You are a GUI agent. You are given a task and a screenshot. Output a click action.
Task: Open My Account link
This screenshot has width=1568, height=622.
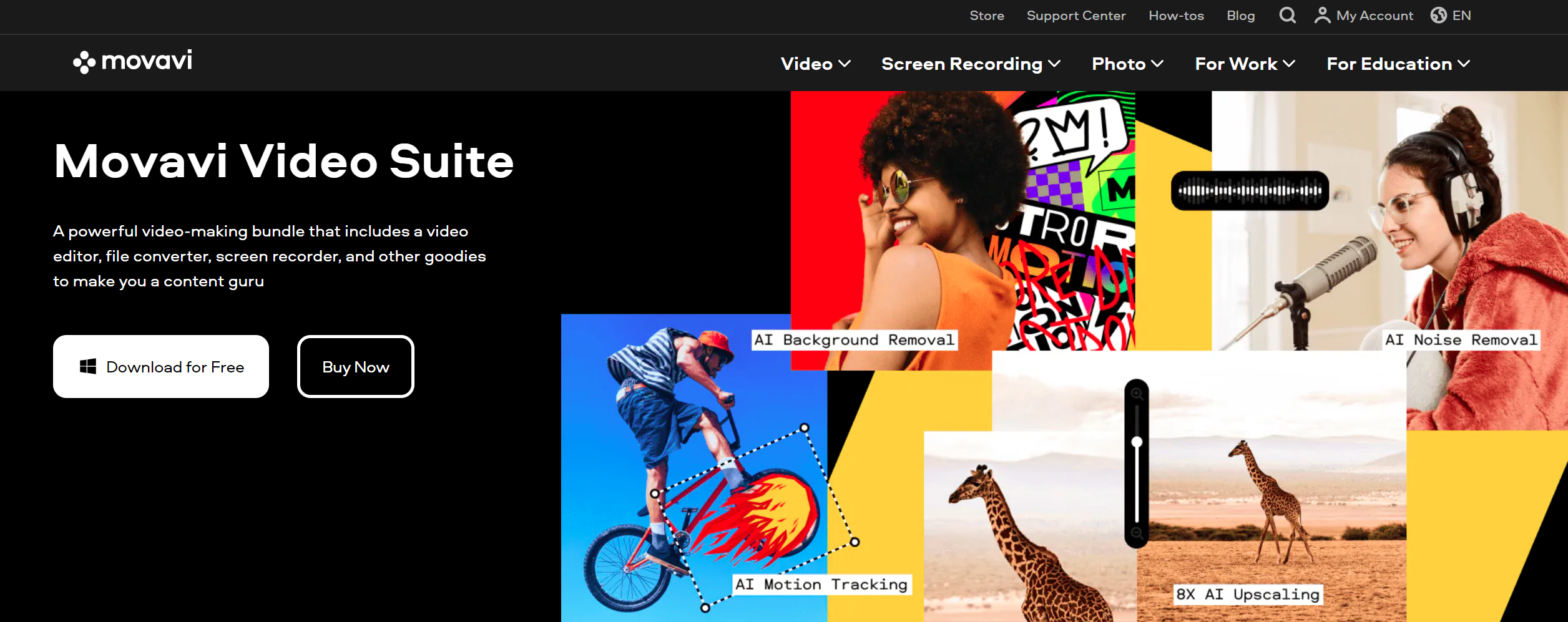pyautogui.click(x=1364, y=16)
